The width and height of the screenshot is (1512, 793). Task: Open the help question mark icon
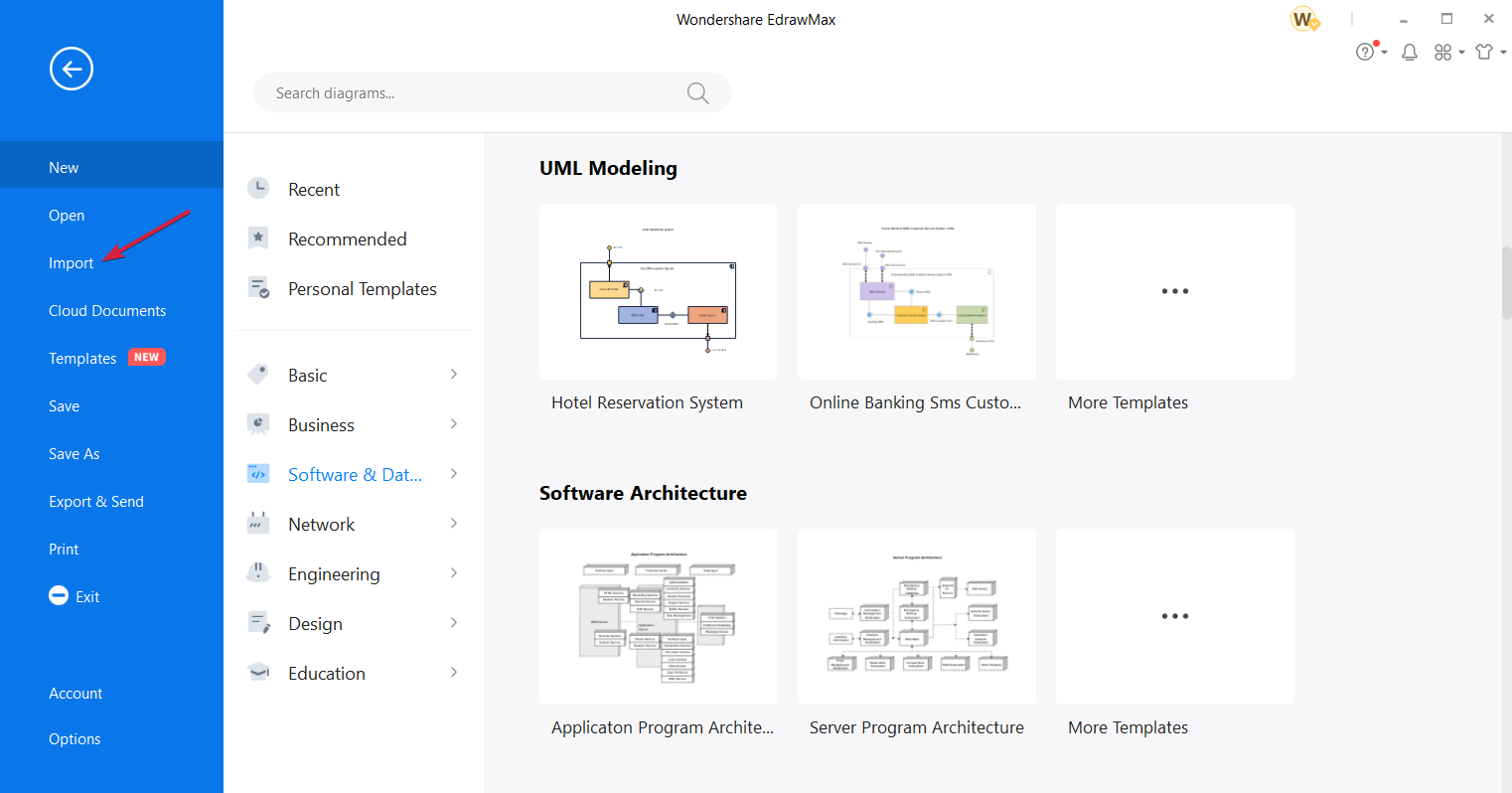(x=1366, y=52)
